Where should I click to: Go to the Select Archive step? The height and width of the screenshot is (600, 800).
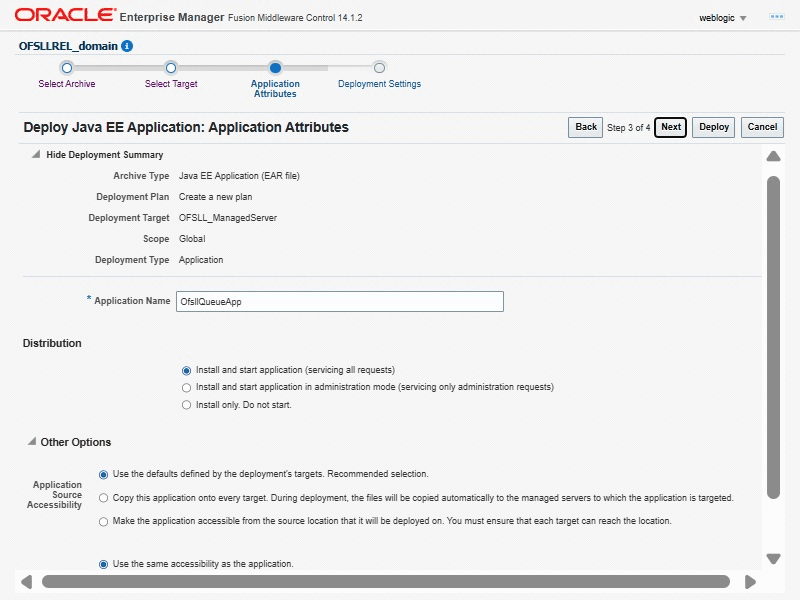pos(67,84)
